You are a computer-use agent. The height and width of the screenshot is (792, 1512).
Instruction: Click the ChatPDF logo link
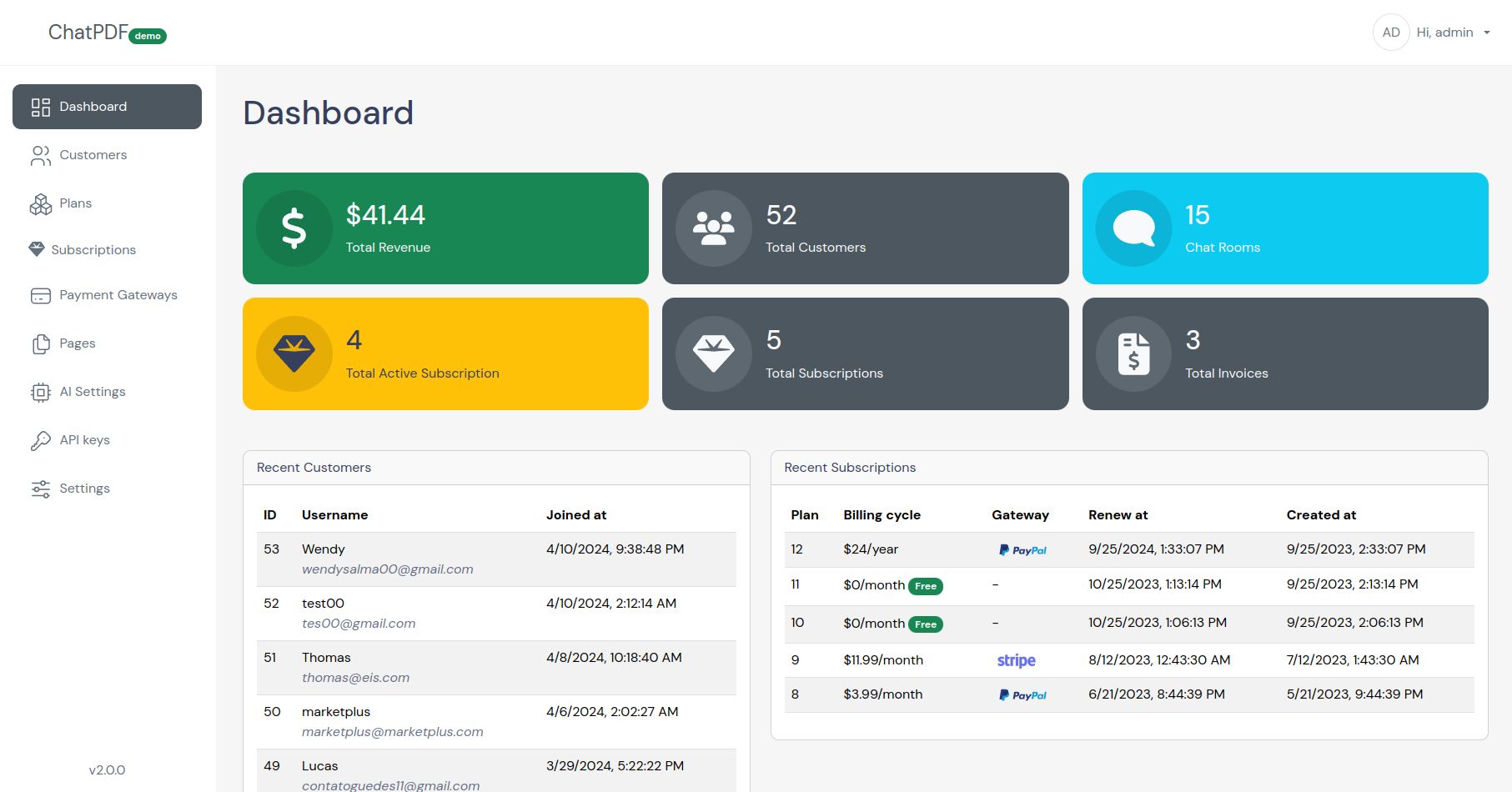[x=88, y=33]
